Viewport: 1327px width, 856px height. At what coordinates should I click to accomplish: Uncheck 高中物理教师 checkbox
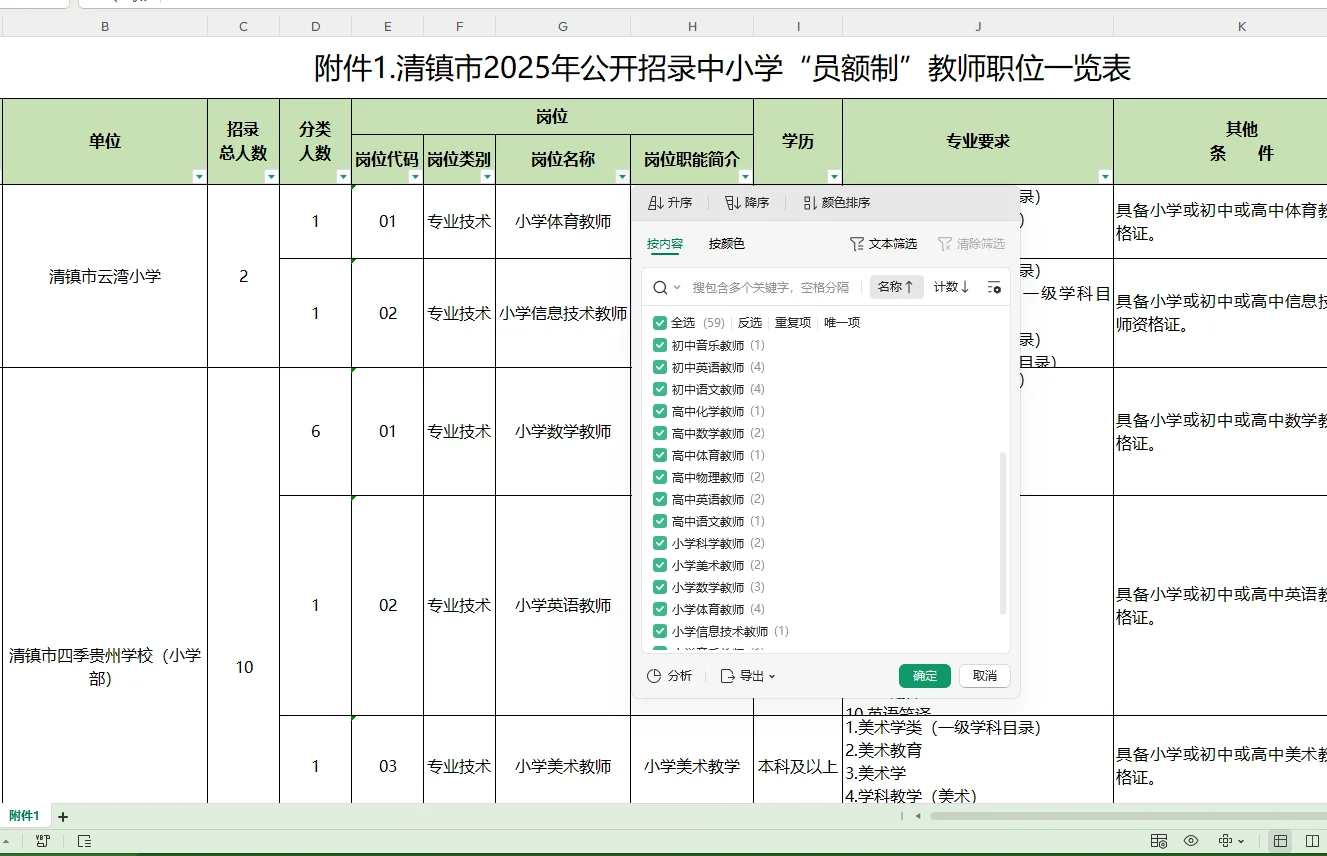click(x=660, y=477)
